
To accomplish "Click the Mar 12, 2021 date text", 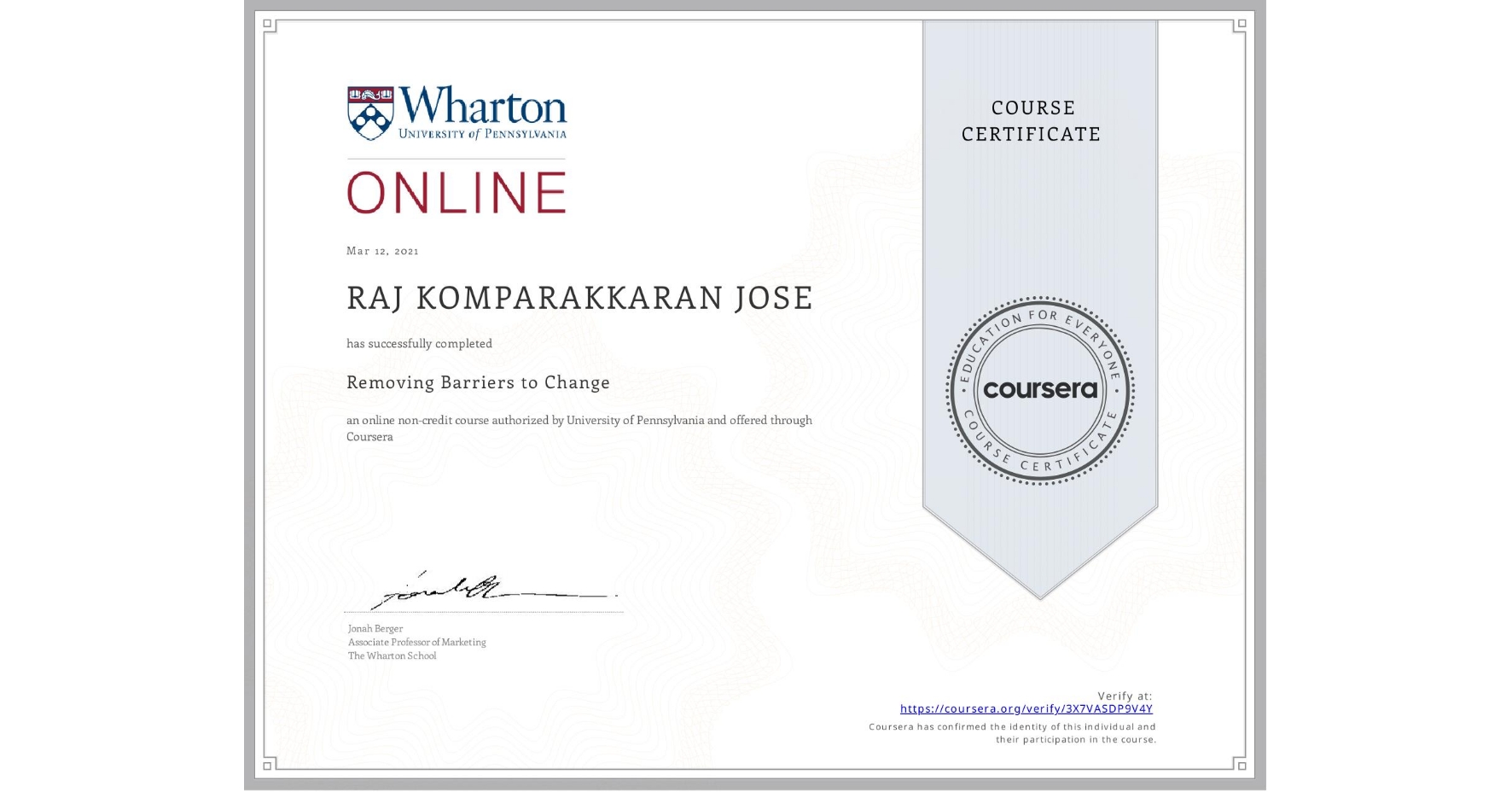I will (381, 251).
